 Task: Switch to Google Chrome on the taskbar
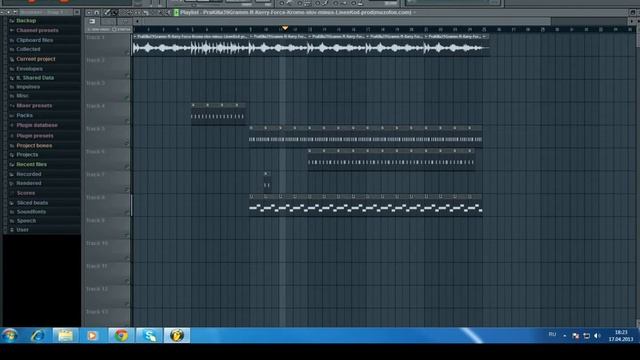(121, 336)
